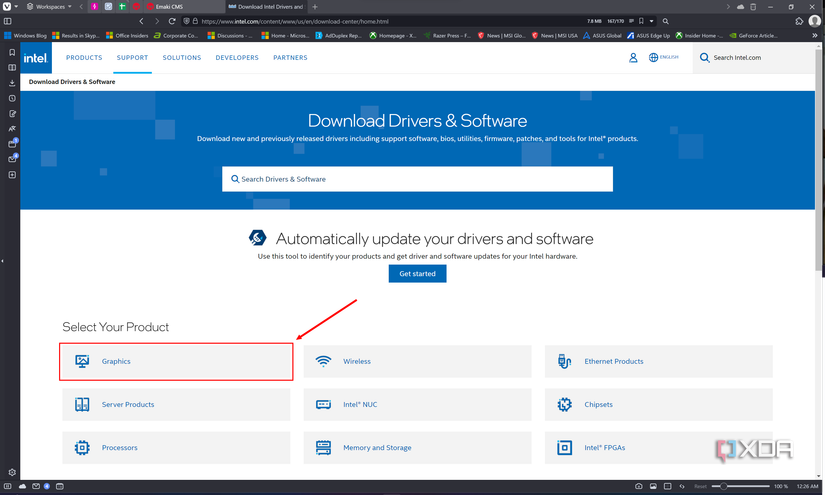This screenshot has height=495, width=825.
Task: Reload the current page
Action: point(172,21)
